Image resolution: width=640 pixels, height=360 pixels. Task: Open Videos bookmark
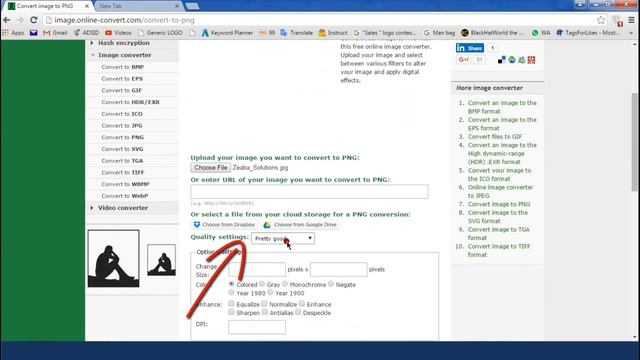click(x=118, y=33)
